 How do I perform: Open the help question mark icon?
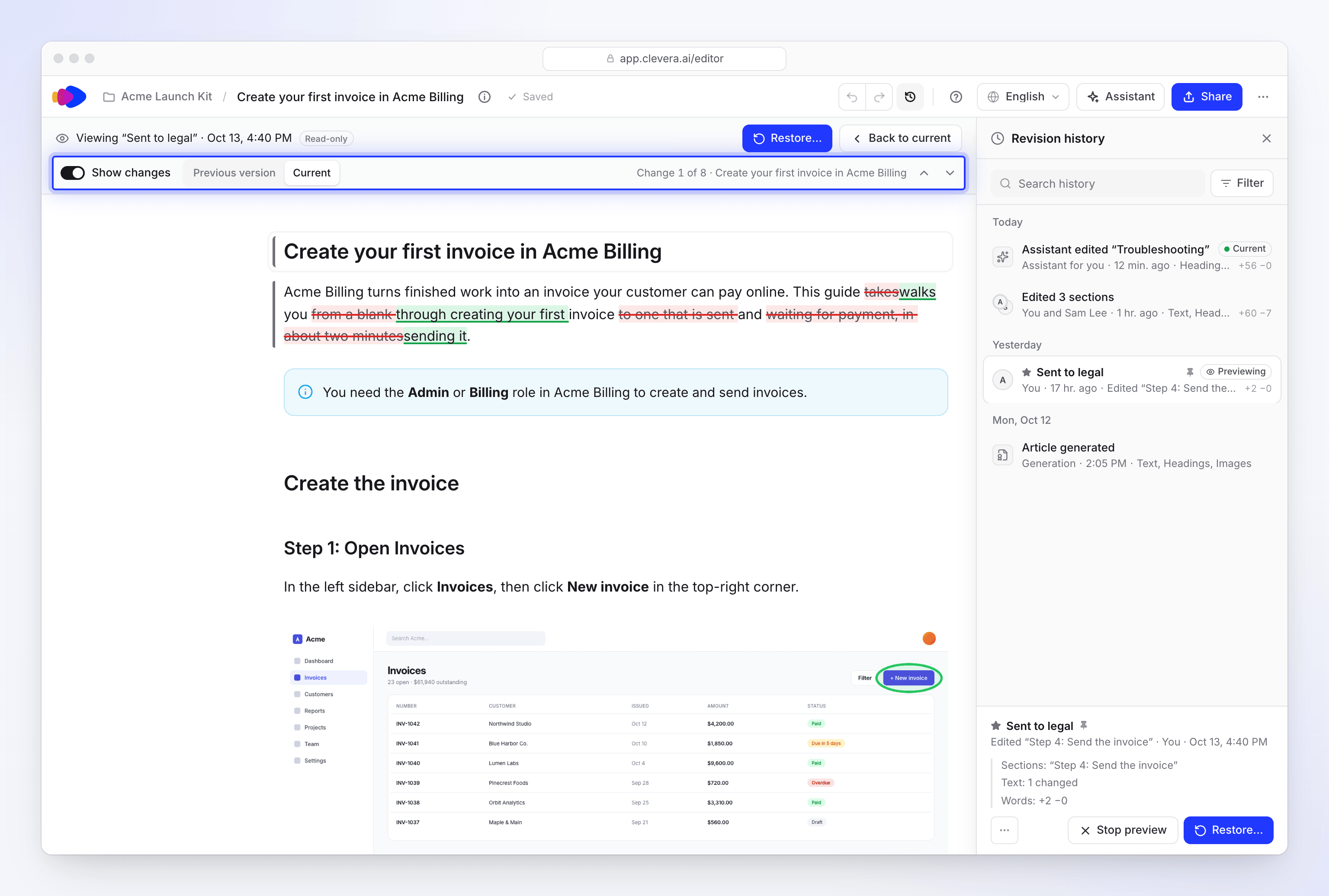(956, 96)
